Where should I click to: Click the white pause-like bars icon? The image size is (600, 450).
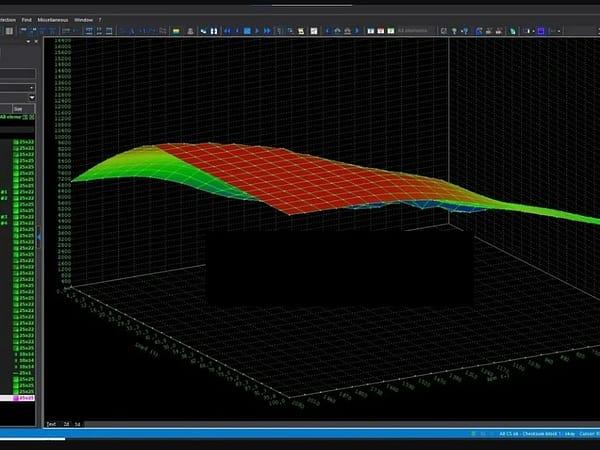(214, 31)
